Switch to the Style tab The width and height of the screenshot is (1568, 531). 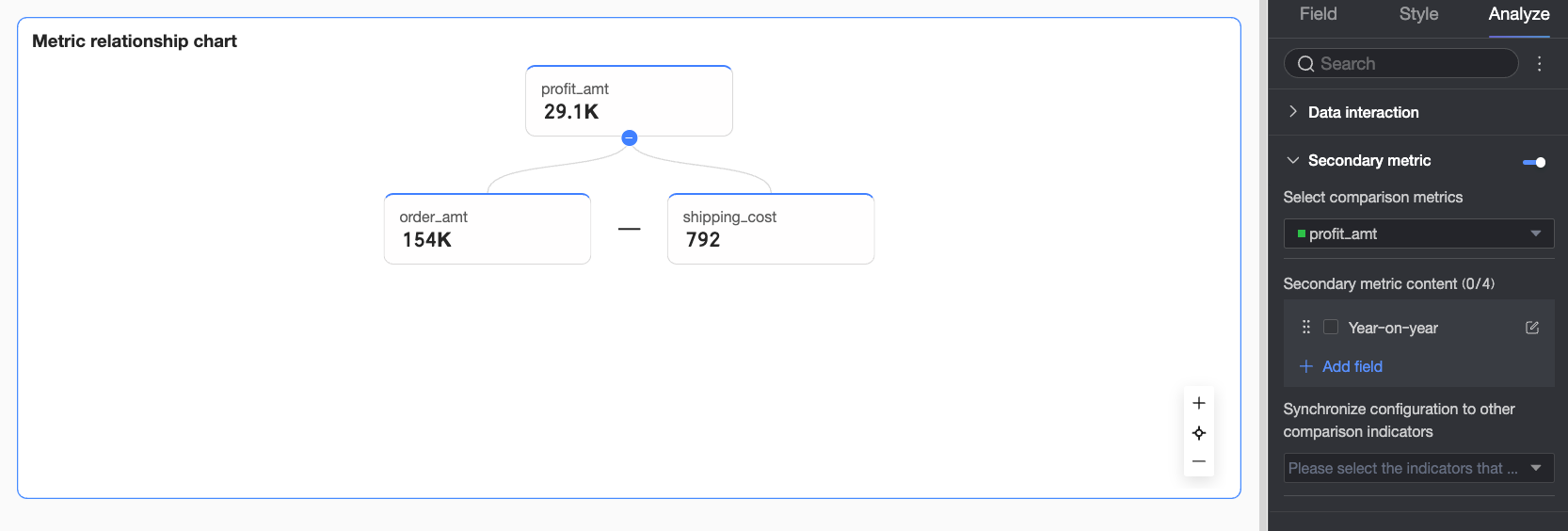(1418, 14)
